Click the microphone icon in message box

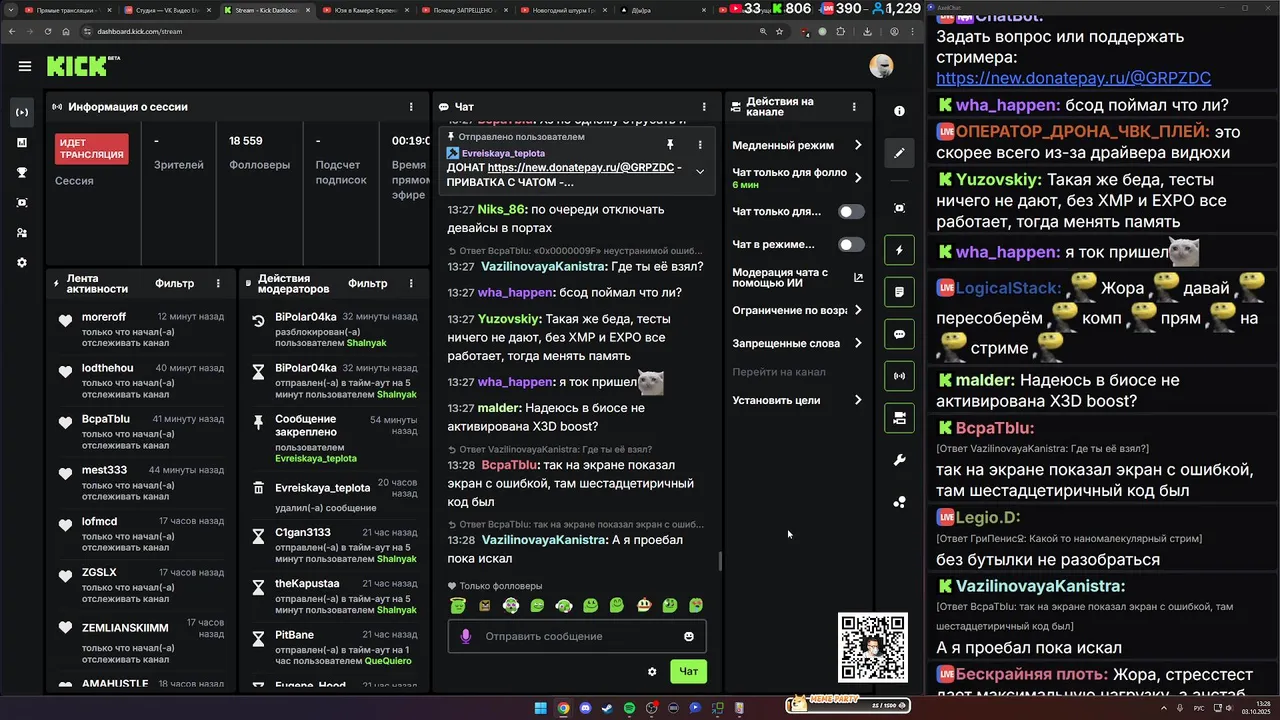[x=465, y=636]
